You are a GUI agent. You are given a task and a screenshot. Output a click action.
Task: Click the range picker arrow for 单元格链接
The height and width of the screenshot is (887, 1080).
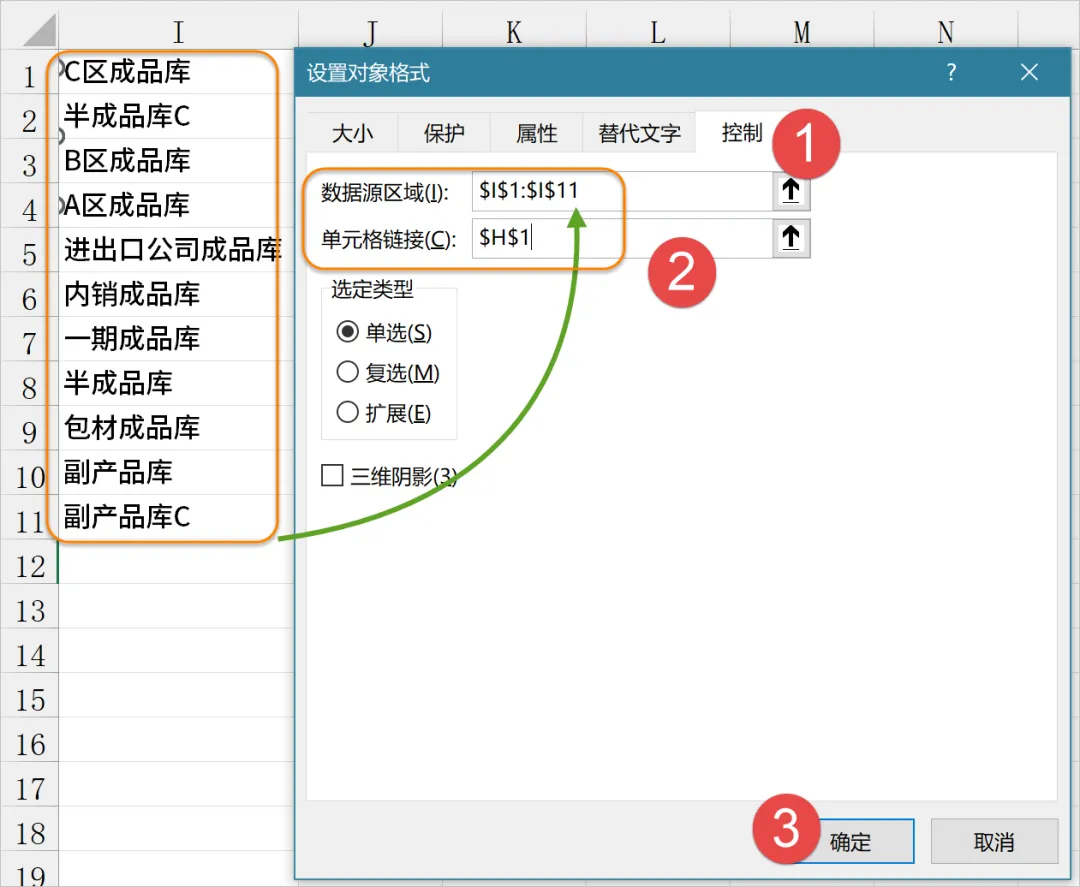pos(791,238)
